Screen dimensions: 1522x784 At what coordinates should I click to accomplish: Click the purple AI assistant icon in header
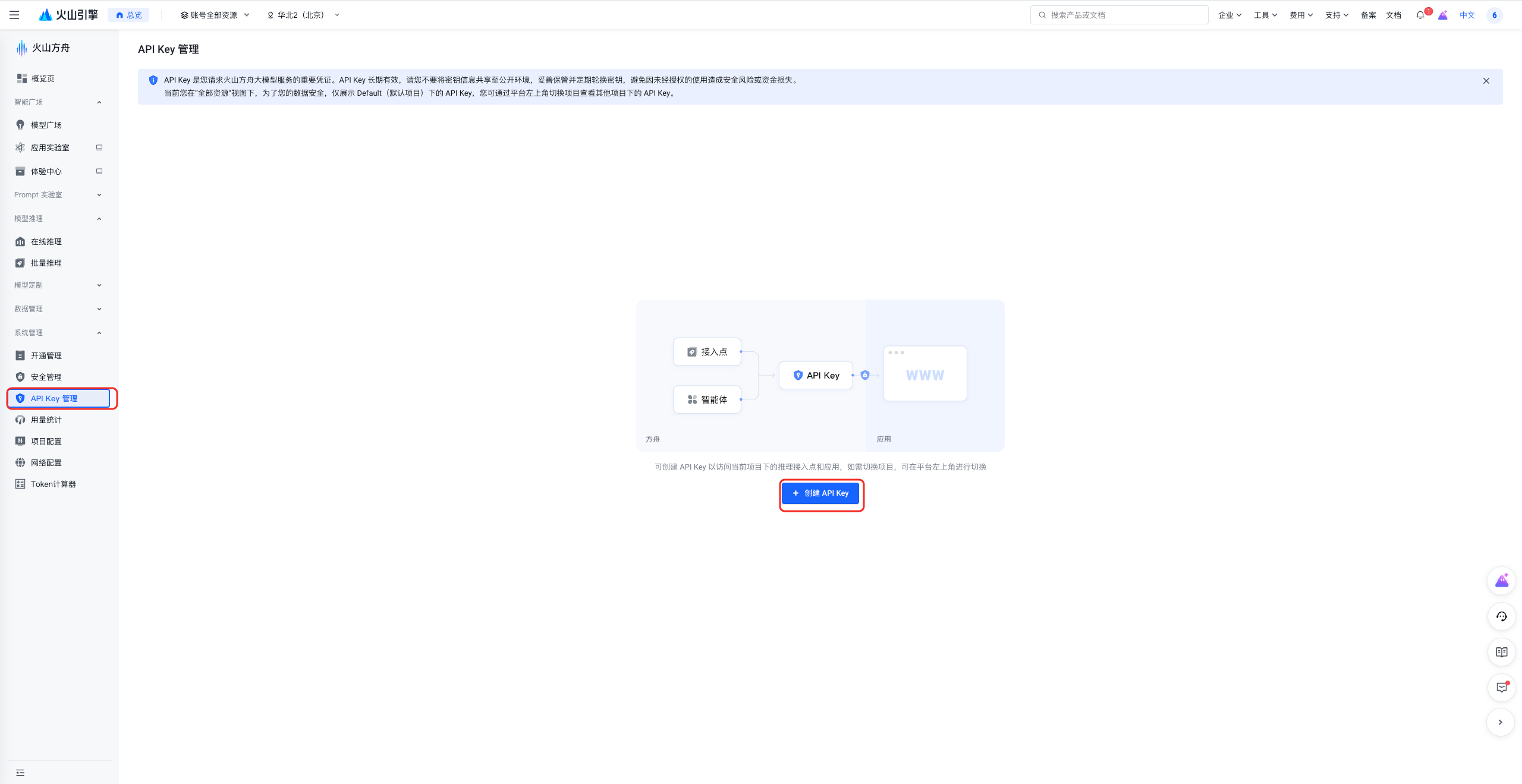[x=1443, y=15]
